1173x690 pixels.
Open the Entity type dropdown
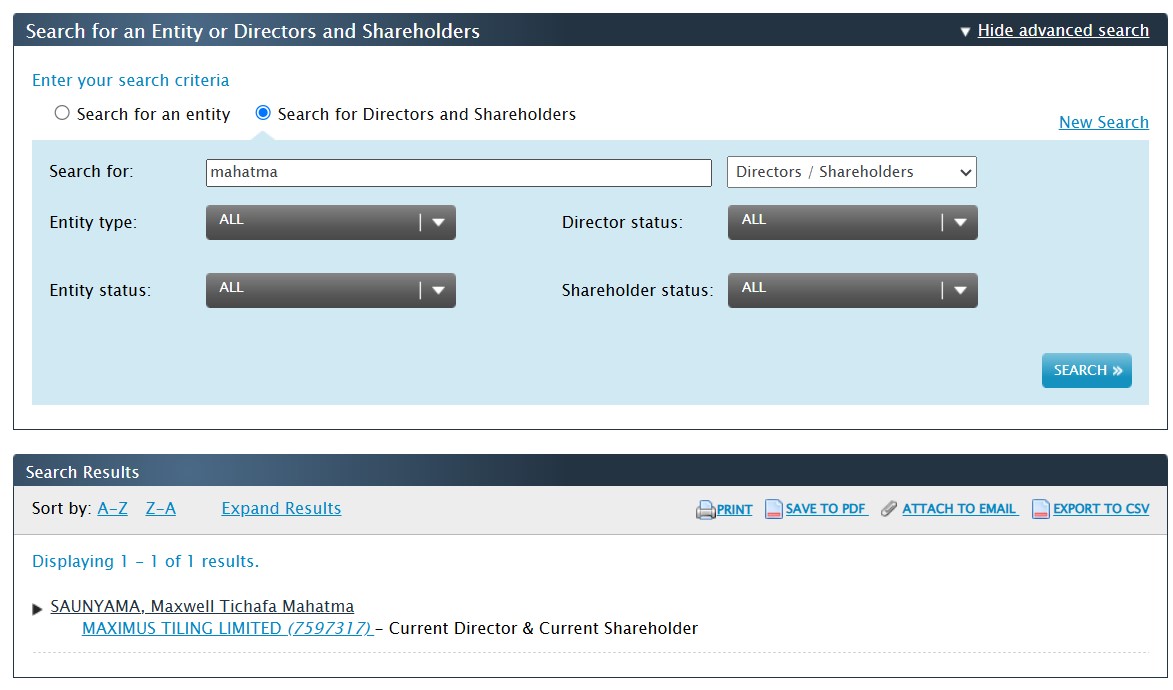click(x=331, y=222)
